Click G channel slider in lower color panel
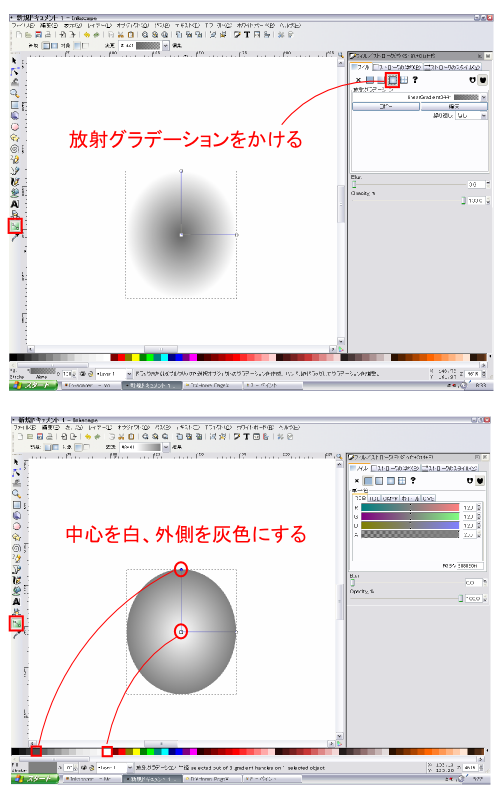The height and width of the screenshot is (800, 500). [x=410, y=516]
